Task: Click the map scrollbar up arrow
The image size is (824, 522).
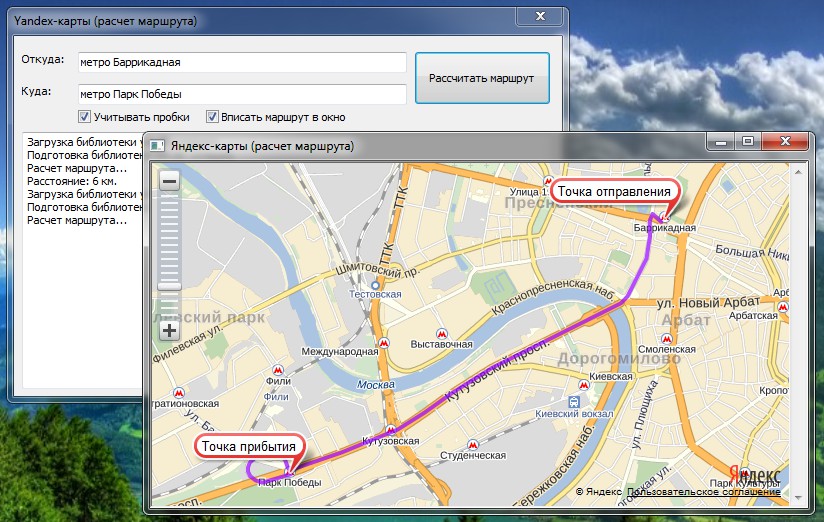Action: pyautogui.click(x=798, y=172)
